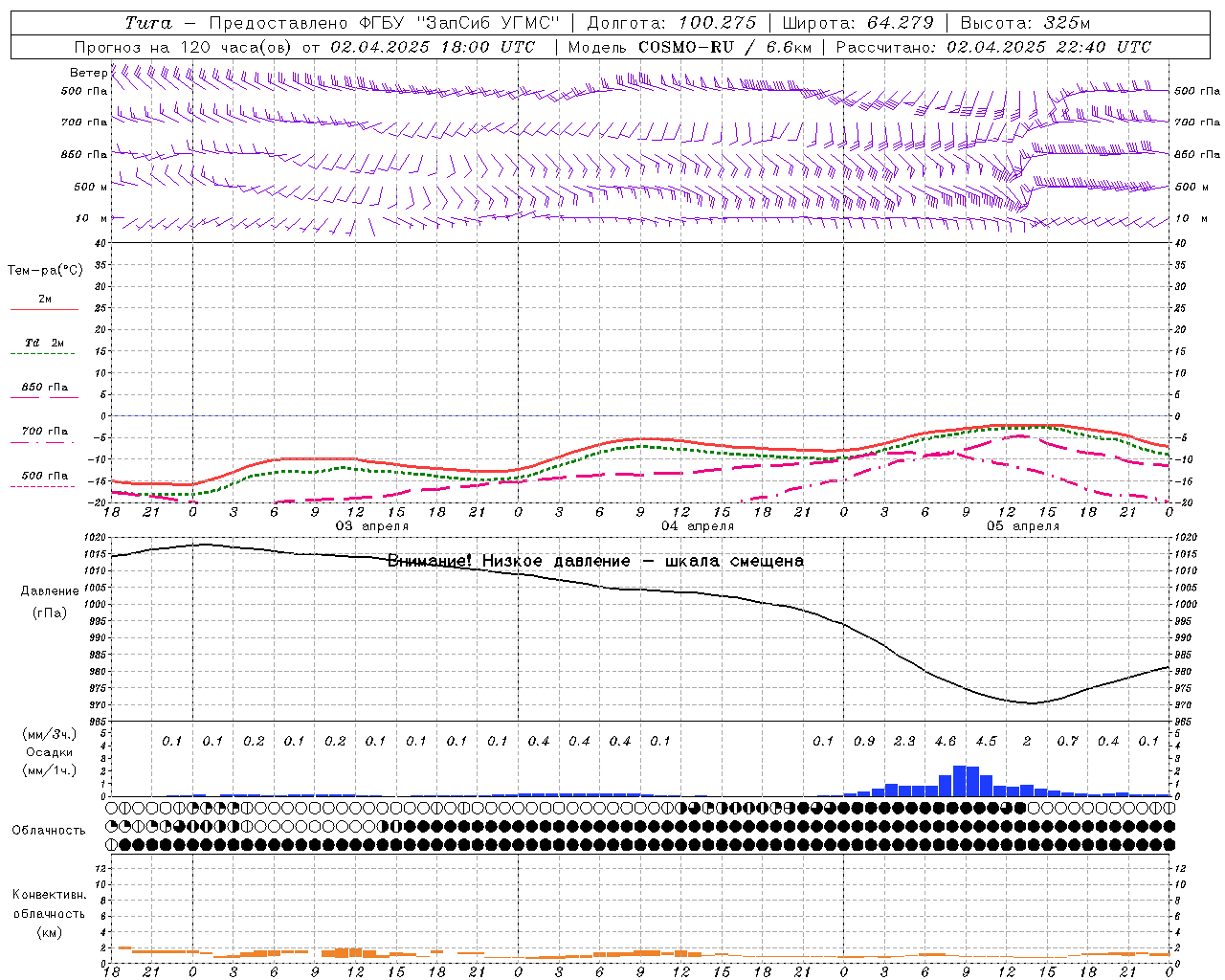Click the "03 апреля" date label
Viewport: 1225px width, 980px height.
coord(371,526)
